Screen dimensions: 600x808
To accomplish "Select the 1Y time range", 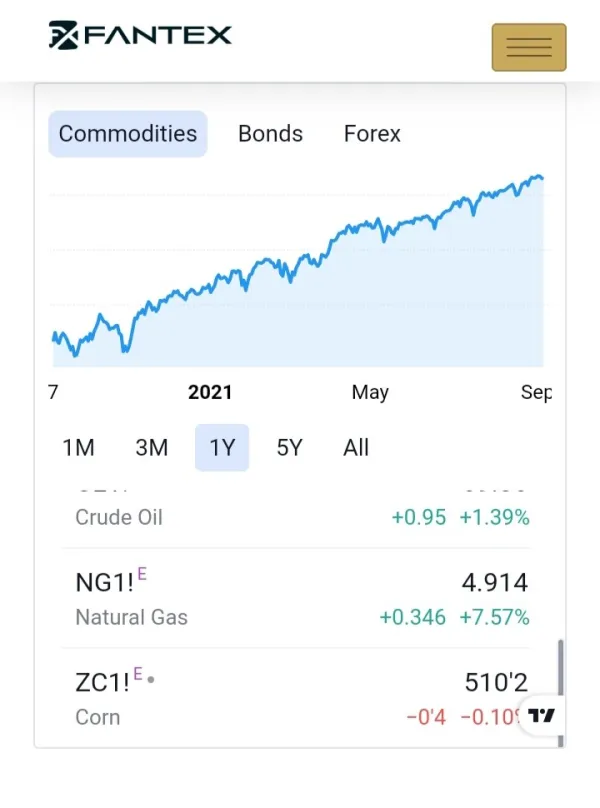I will coord(222,448).
